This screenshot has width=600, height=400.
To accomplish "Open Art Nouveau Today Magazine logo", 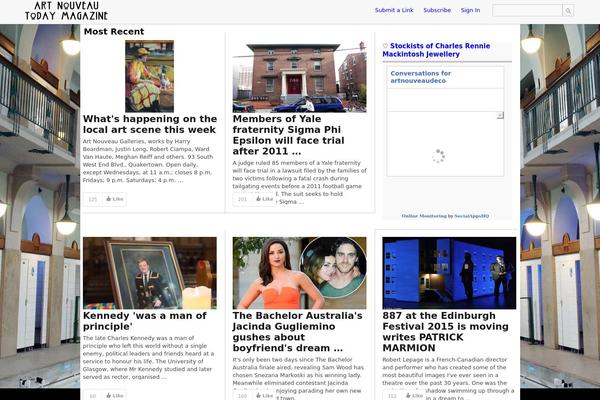I will tap(66, 11).
